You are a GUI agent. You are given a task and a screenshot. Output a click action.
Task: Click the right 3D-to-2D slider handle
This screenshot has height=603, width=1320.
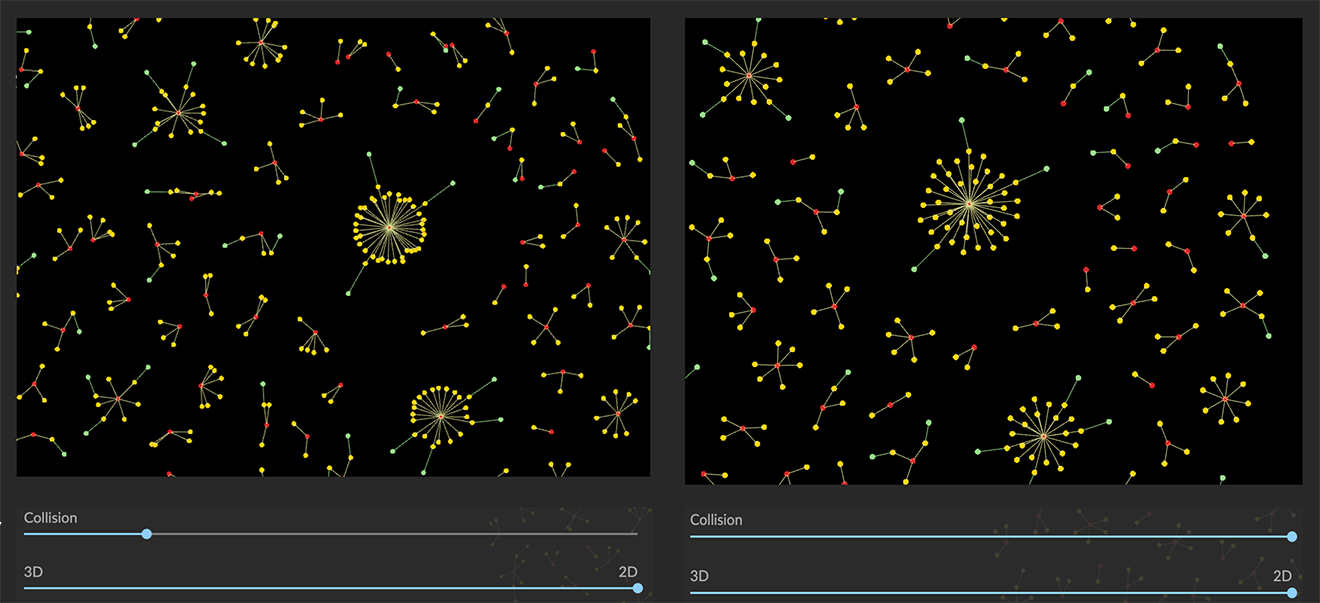point(1292,592)
